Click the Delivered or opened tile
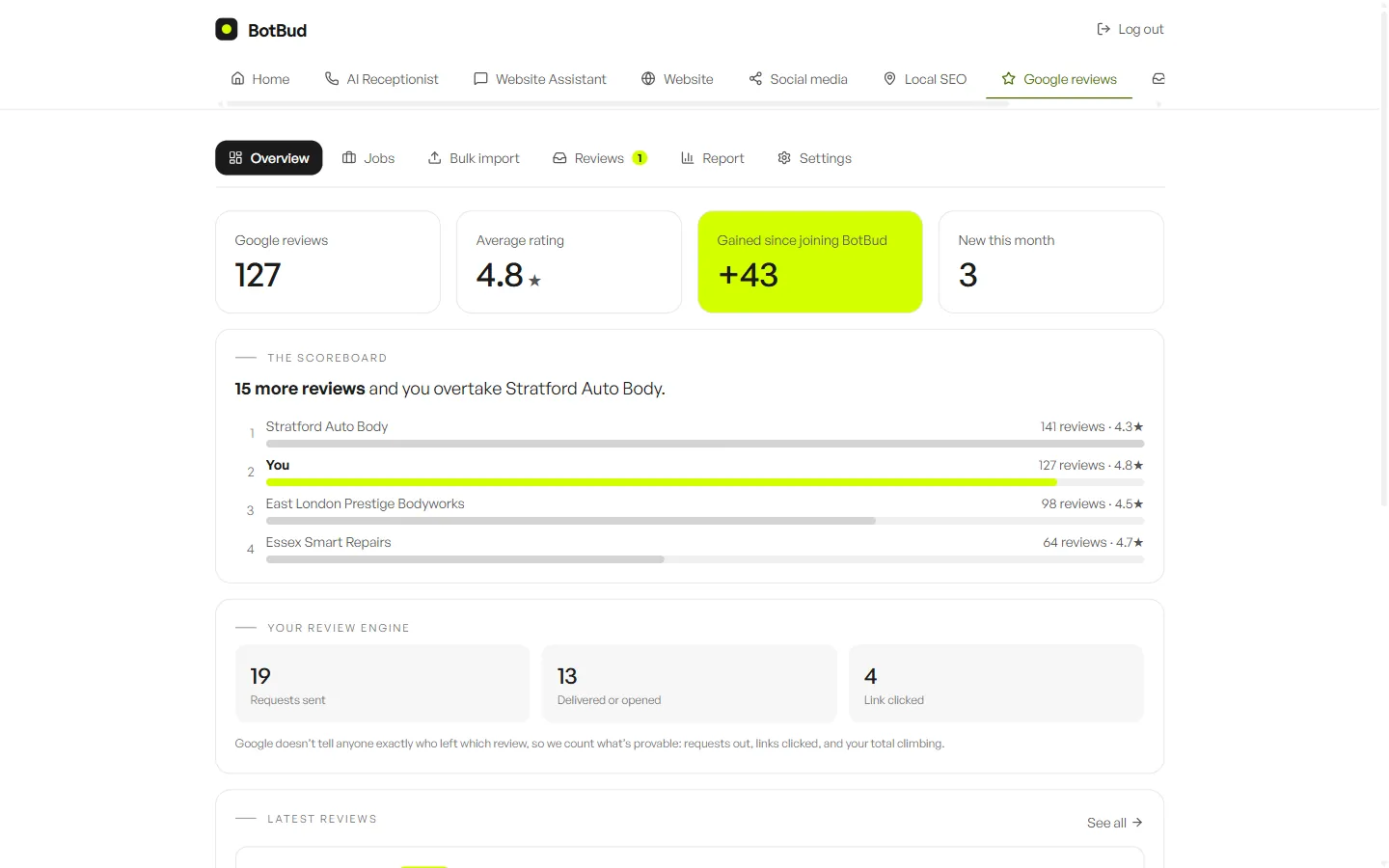1389x868 pixels. 690,684
